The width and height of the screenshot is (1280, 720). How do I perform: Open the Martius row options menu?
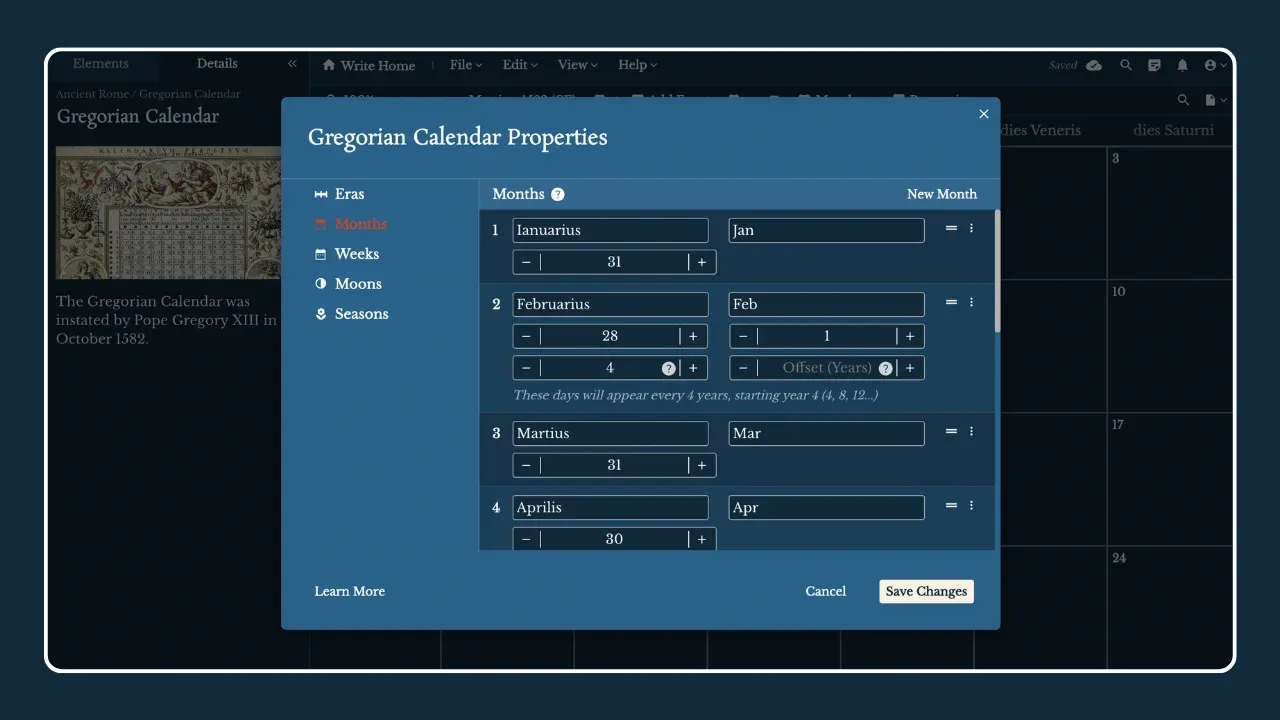click(971, 431)
